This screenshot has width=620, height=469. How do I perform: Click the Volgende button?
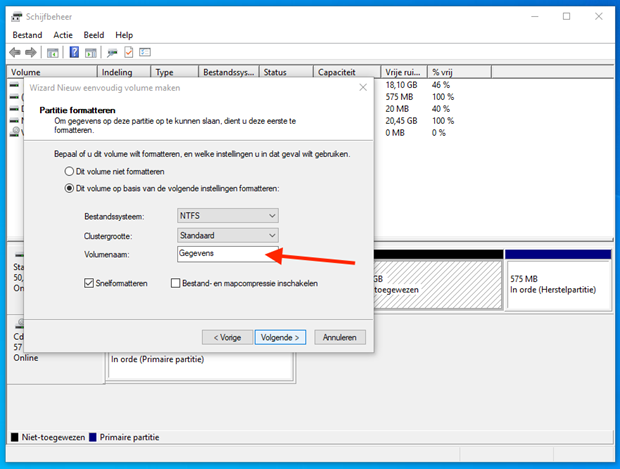[280, 337]
